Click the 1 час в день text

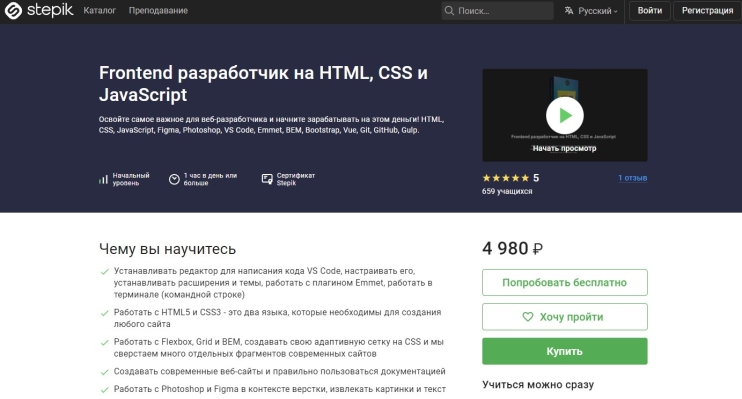tap(210, 179)
